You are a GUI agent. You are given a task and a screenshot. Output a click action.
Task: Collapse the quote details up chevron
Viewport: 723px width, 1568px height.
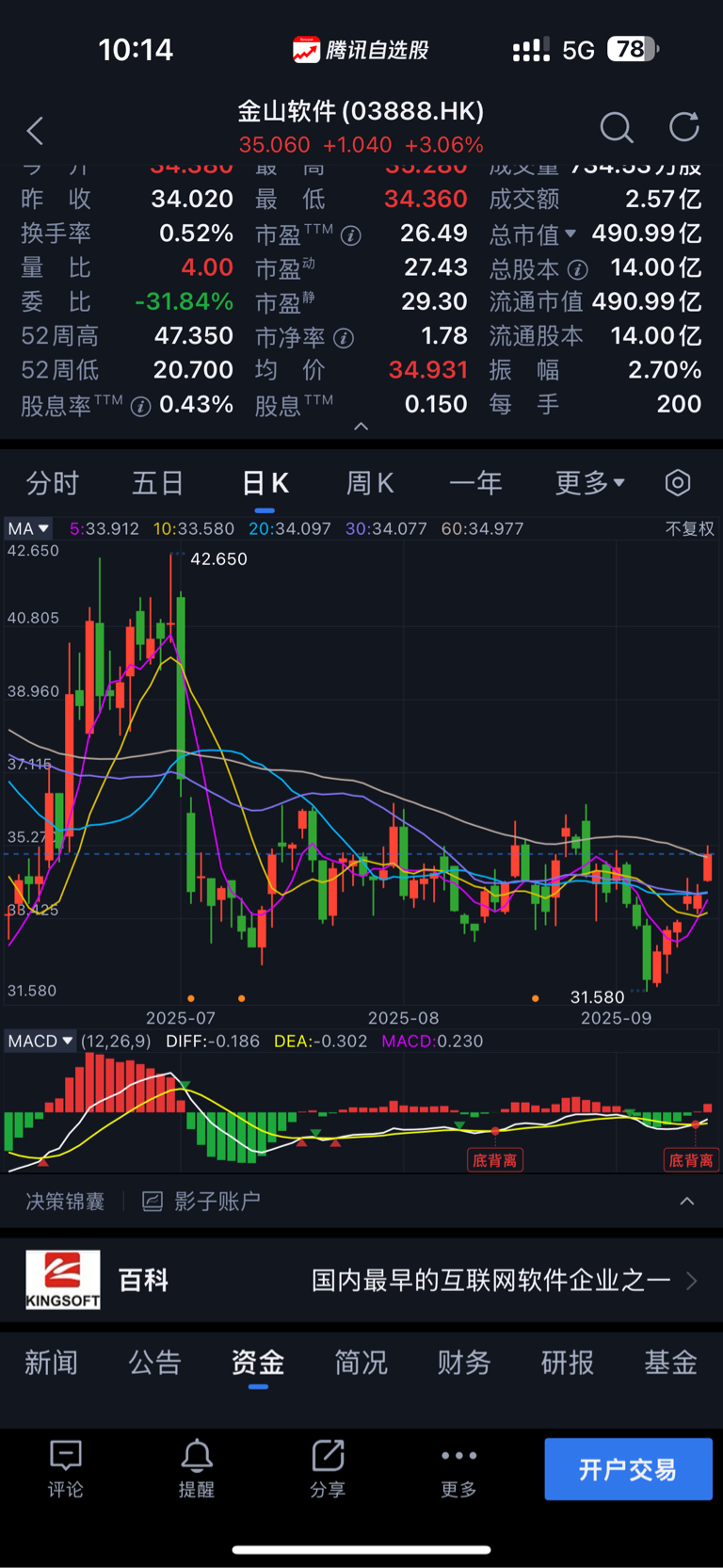tap(361, 427)
